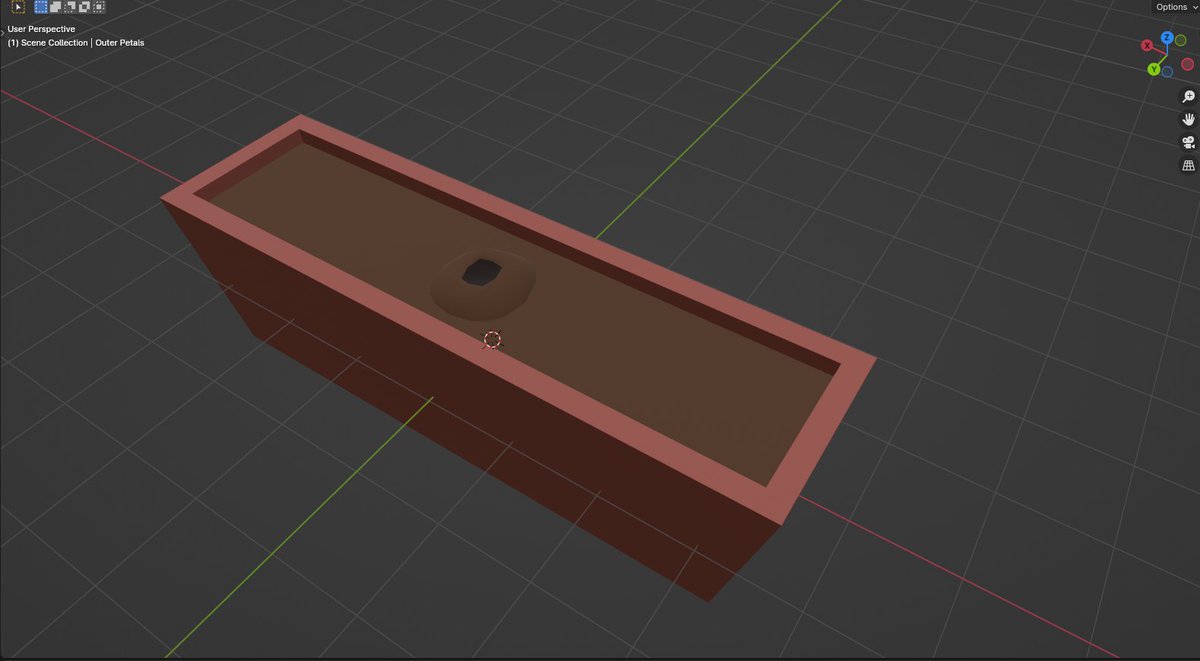
Task: Open the Options dropdown
Action: click(x=1176, y=7)
